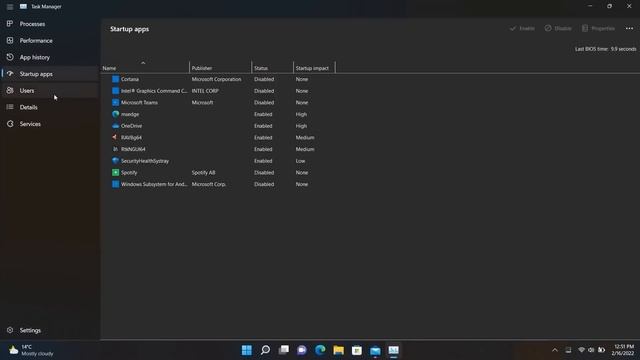Switch to Details page
This screenshot has width=640, height=360.
(x=50, y=107)
